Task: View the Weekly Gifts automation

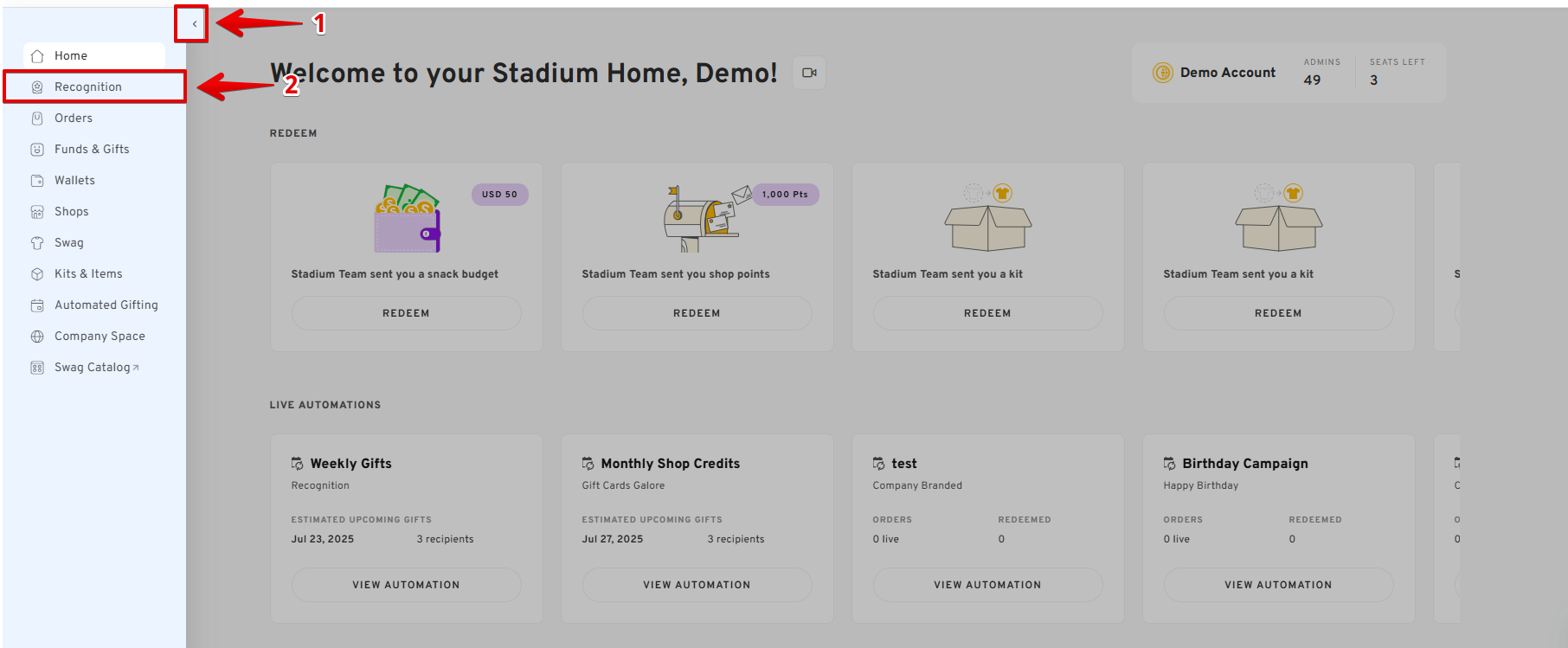Action: pos(406,585)
